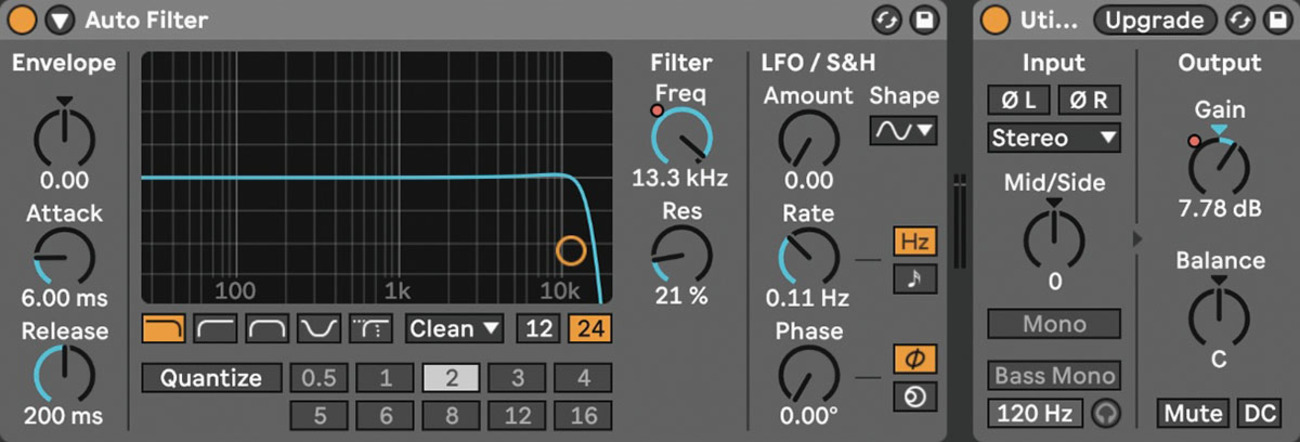Click the Auto Filter title text

click(x=147, y=20)
